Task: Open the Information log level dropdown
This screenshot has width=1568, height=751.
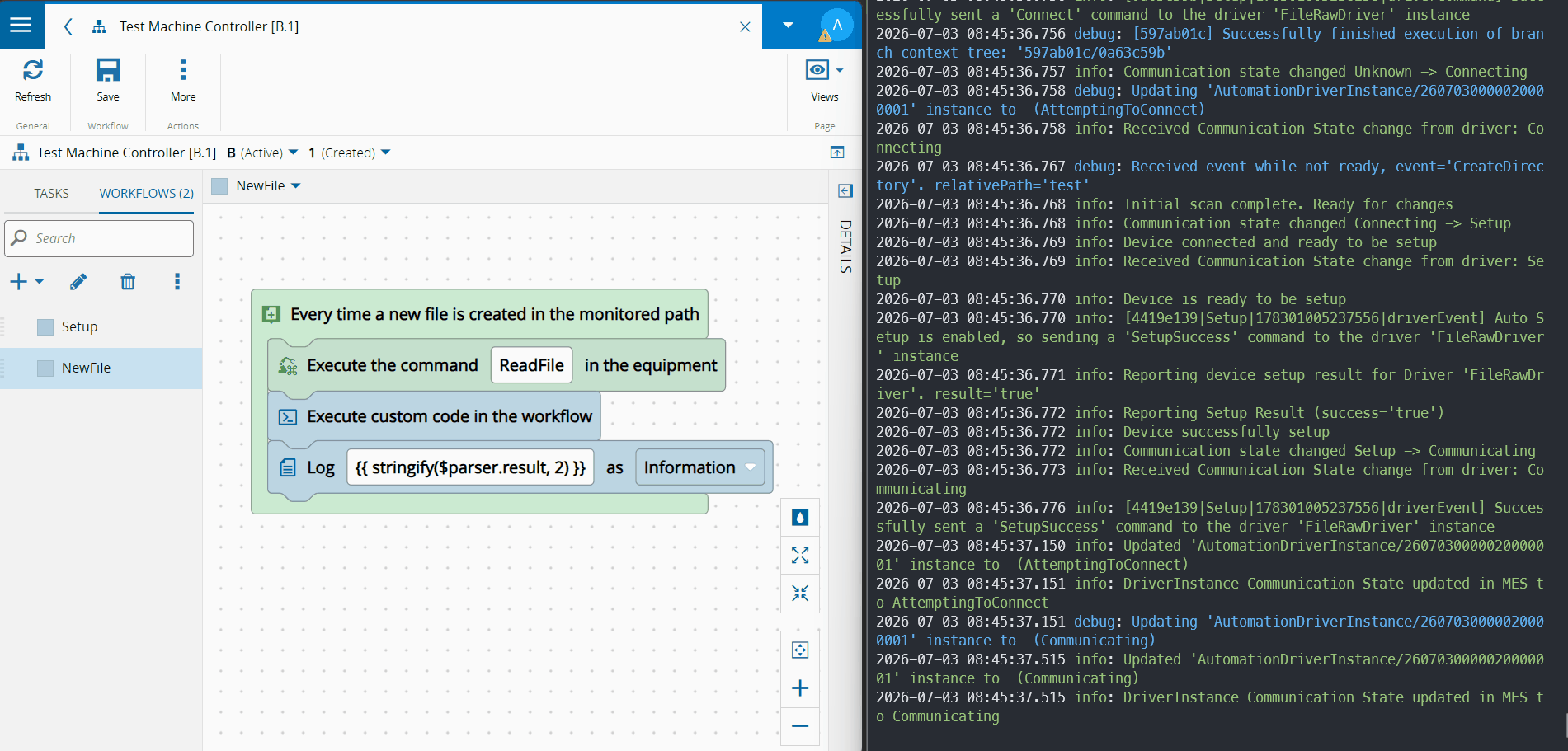Action: [x=699, y=467]
